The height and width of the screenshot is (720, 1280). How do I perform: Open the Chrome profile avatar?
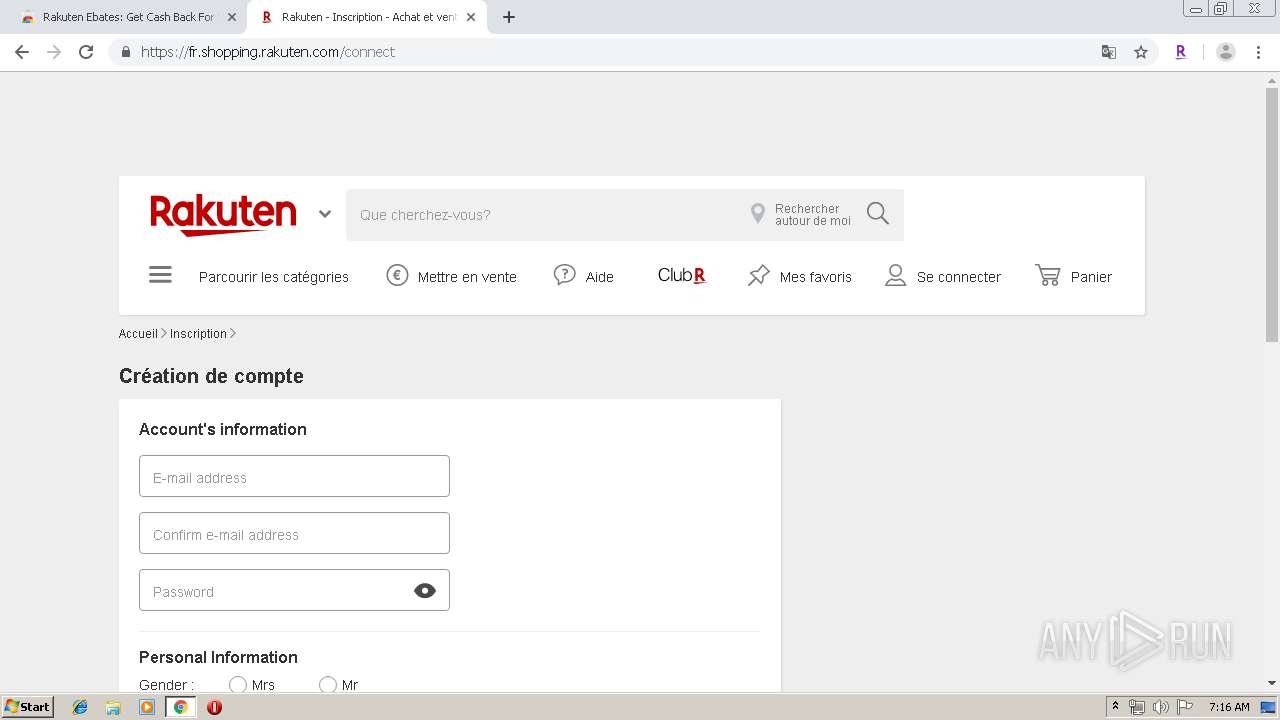(x=1226, y=52)
